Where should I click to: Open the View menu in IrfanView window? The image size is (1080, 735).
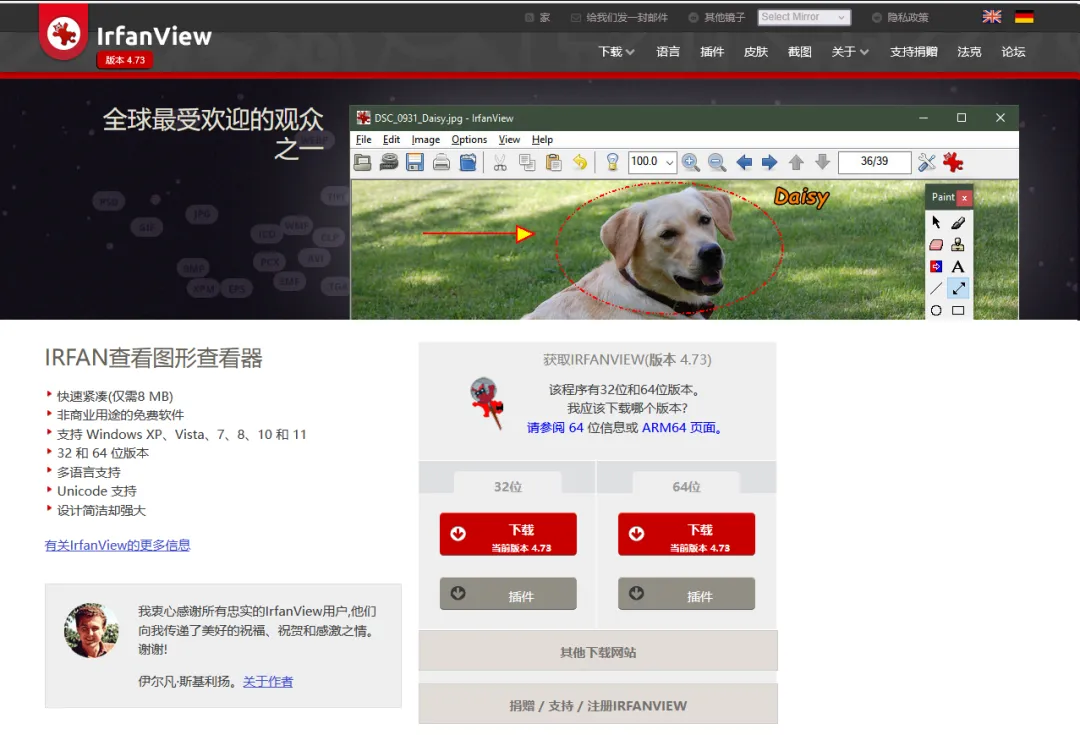point(509,140)
